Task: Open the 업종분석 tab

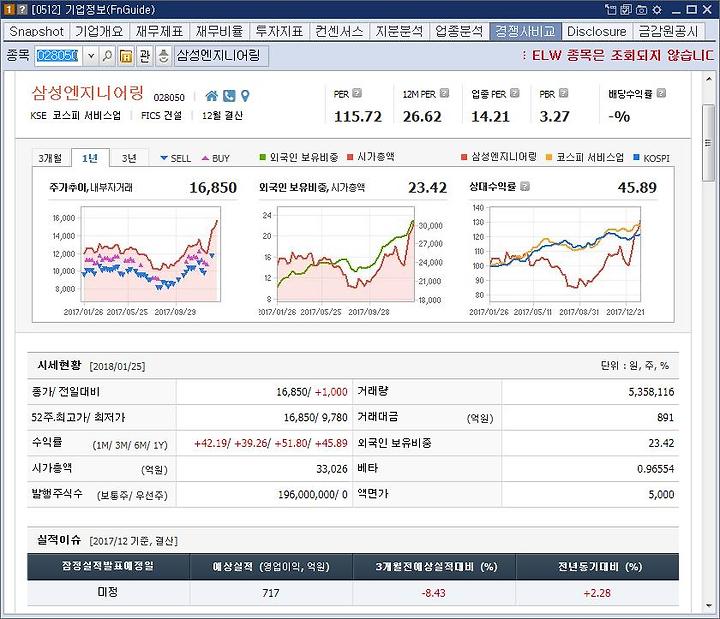Action: [459, 31]
